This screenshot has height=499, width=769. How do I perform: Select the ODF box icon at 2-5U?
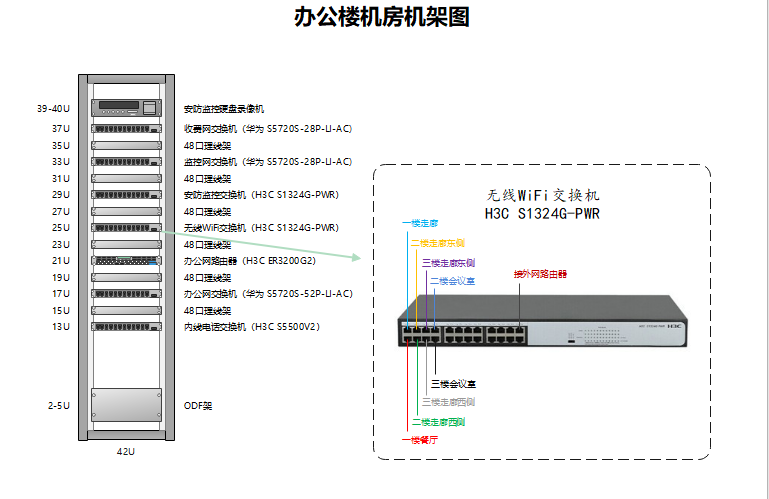(x=127, y=405)
